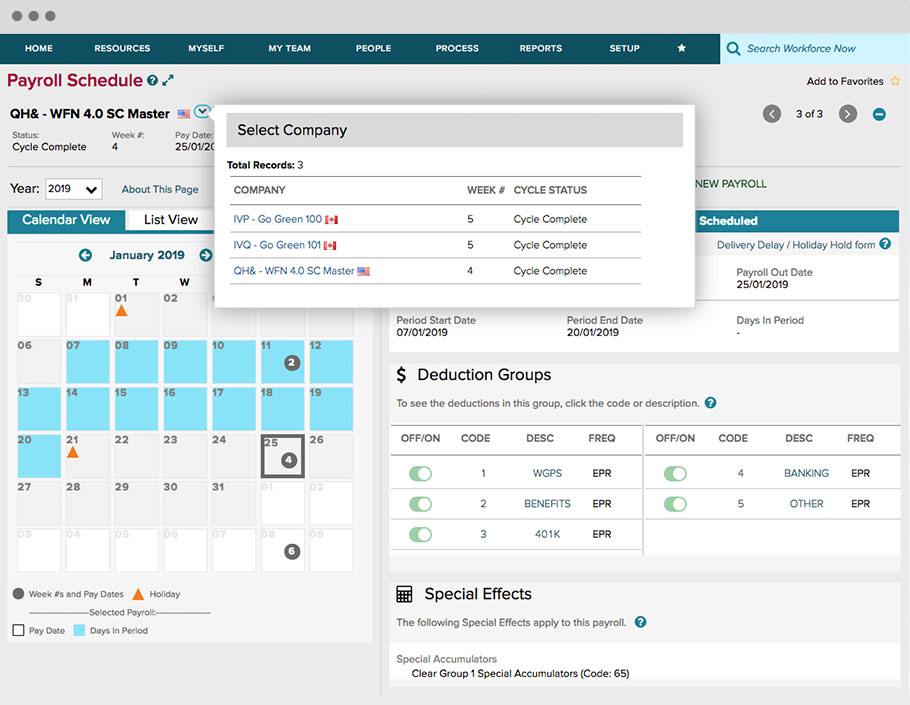Open SETUP menu
This screenshot has height=705, width=910.
point(624,48)
